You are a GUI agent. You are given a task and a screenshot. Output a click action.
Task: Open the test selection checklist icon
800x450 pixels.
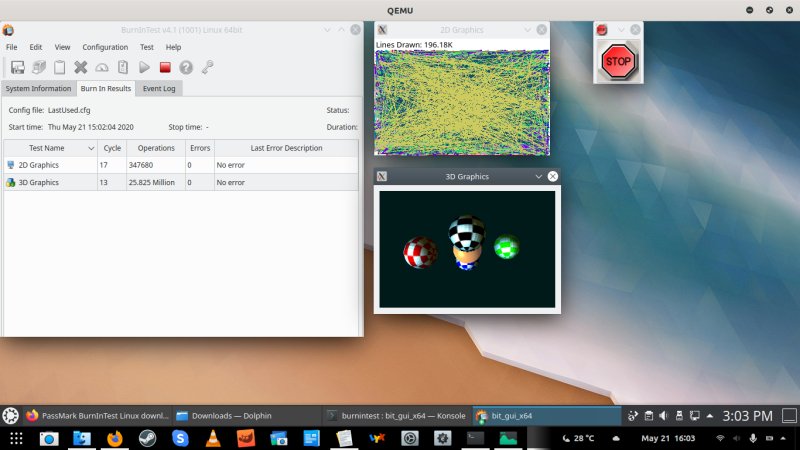coord(123,67)
